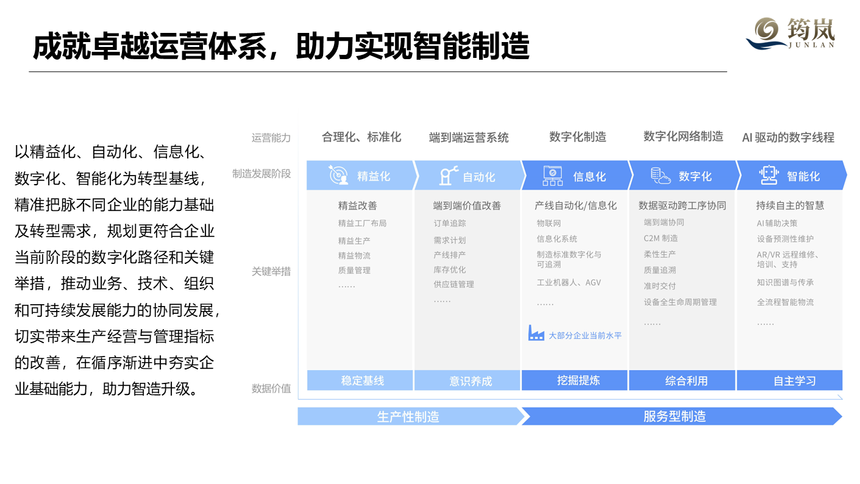Click the Junlan logo

[790, 33]
